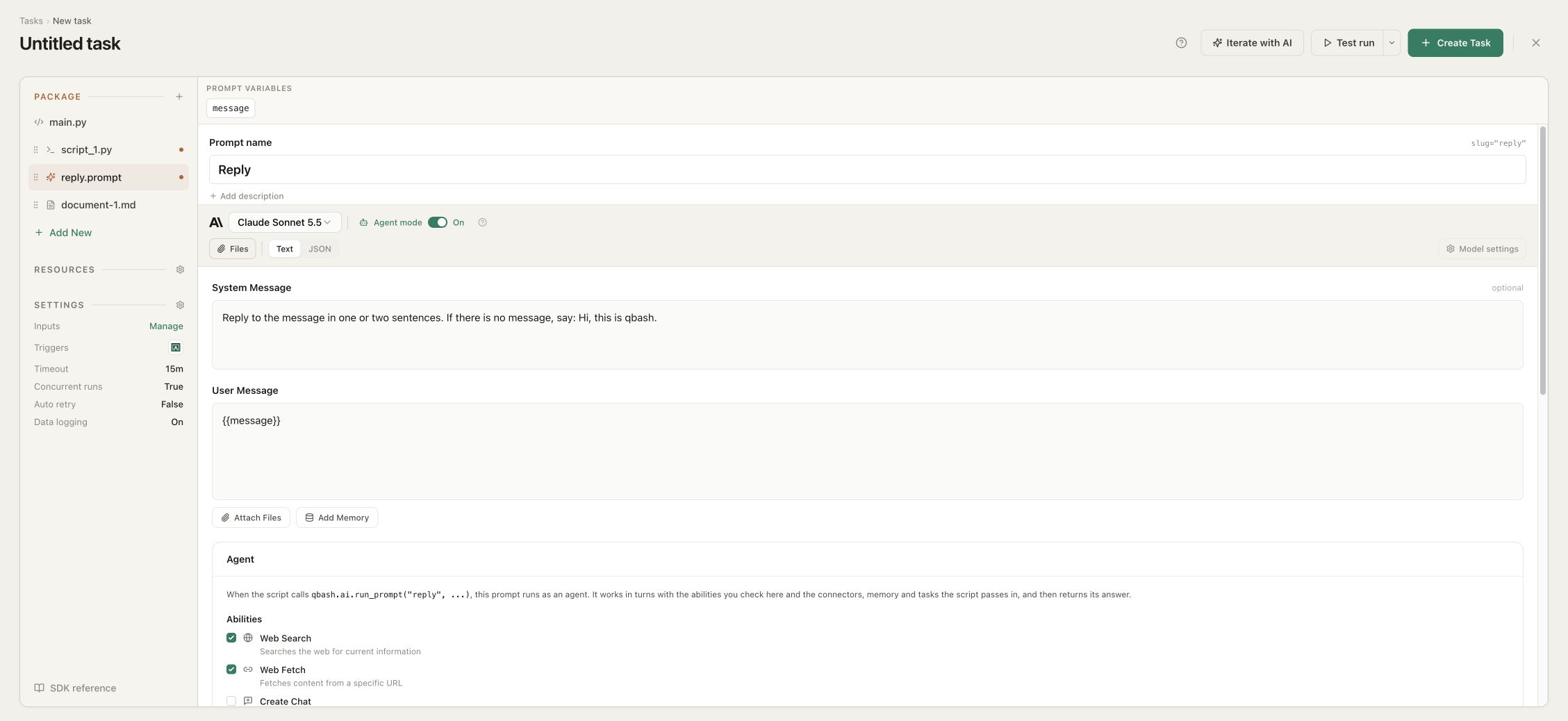1568x721 pixels.
Task: Switch to the JSON tab
Action: click(320, 249)
